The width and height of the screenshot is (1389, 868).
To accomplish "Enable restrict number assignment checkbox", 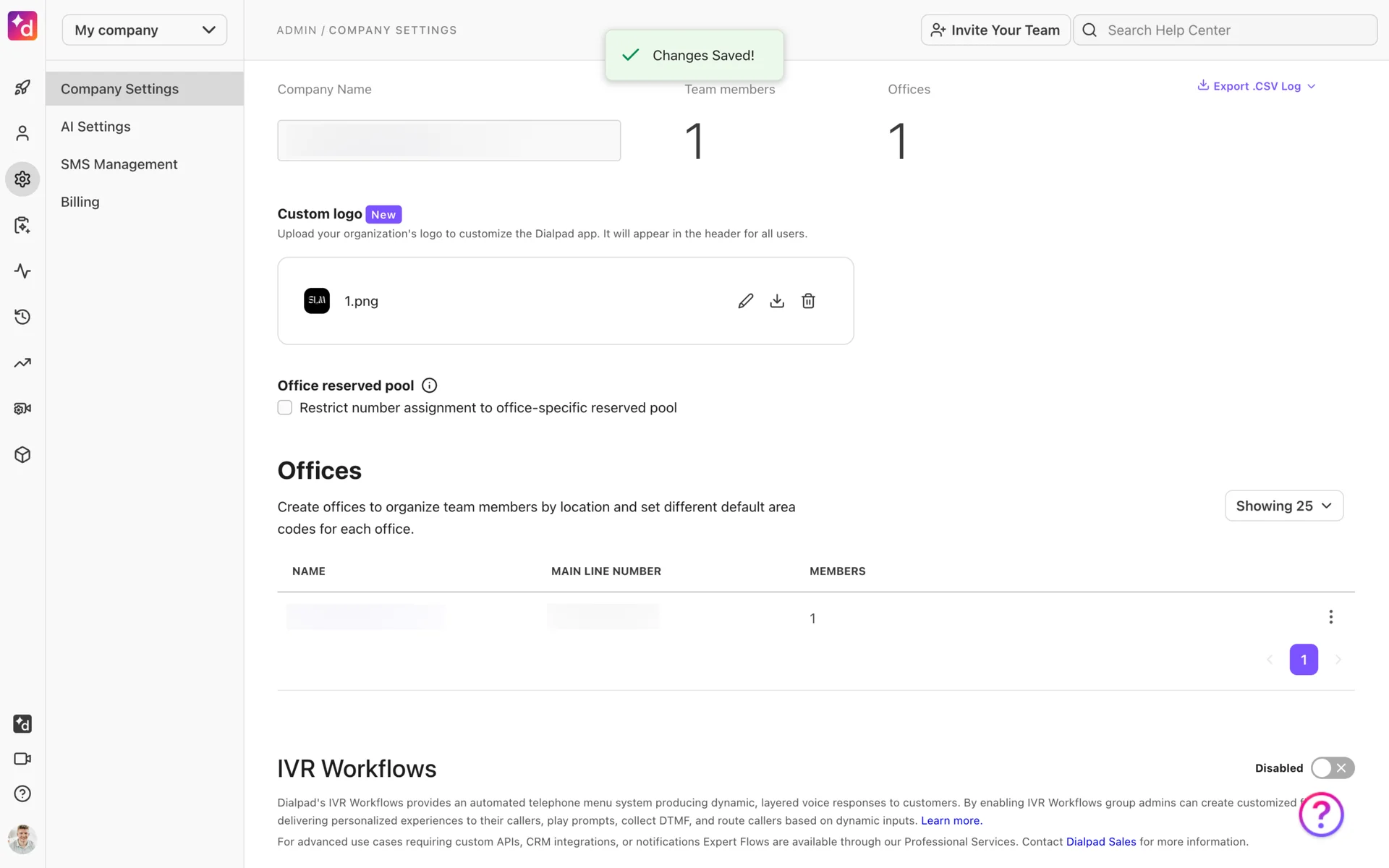I will point(285,408).
